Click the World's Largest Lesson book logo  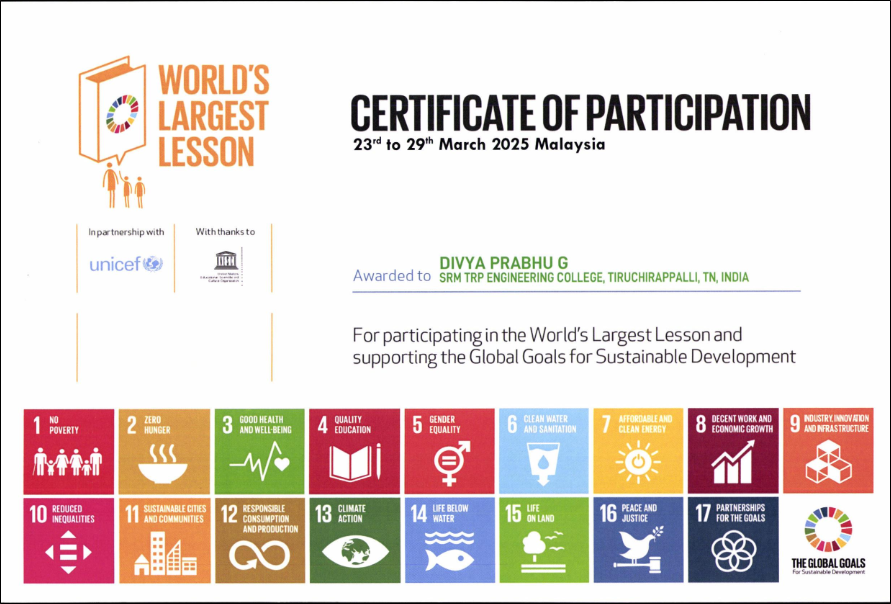[x=113, y=110]
